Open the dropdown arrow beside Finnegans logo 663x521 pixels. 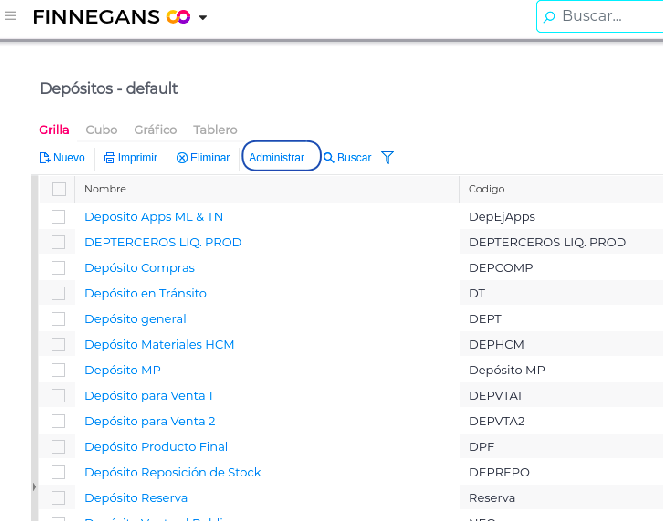click(203, 18)
